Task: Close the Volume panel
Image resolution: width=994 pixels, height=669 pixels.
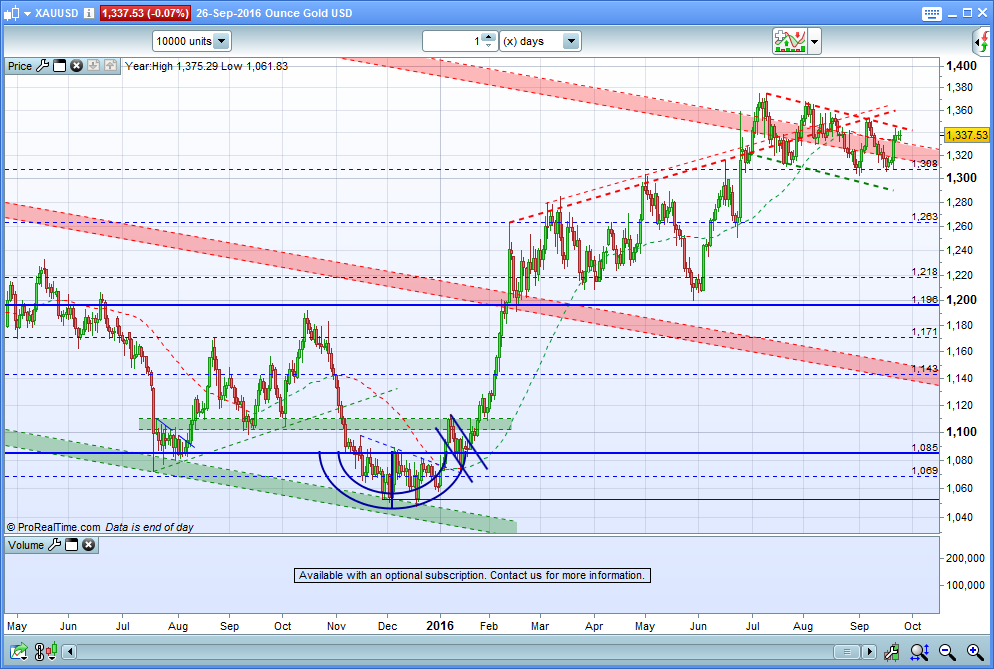Action: [x=88, y=545]
